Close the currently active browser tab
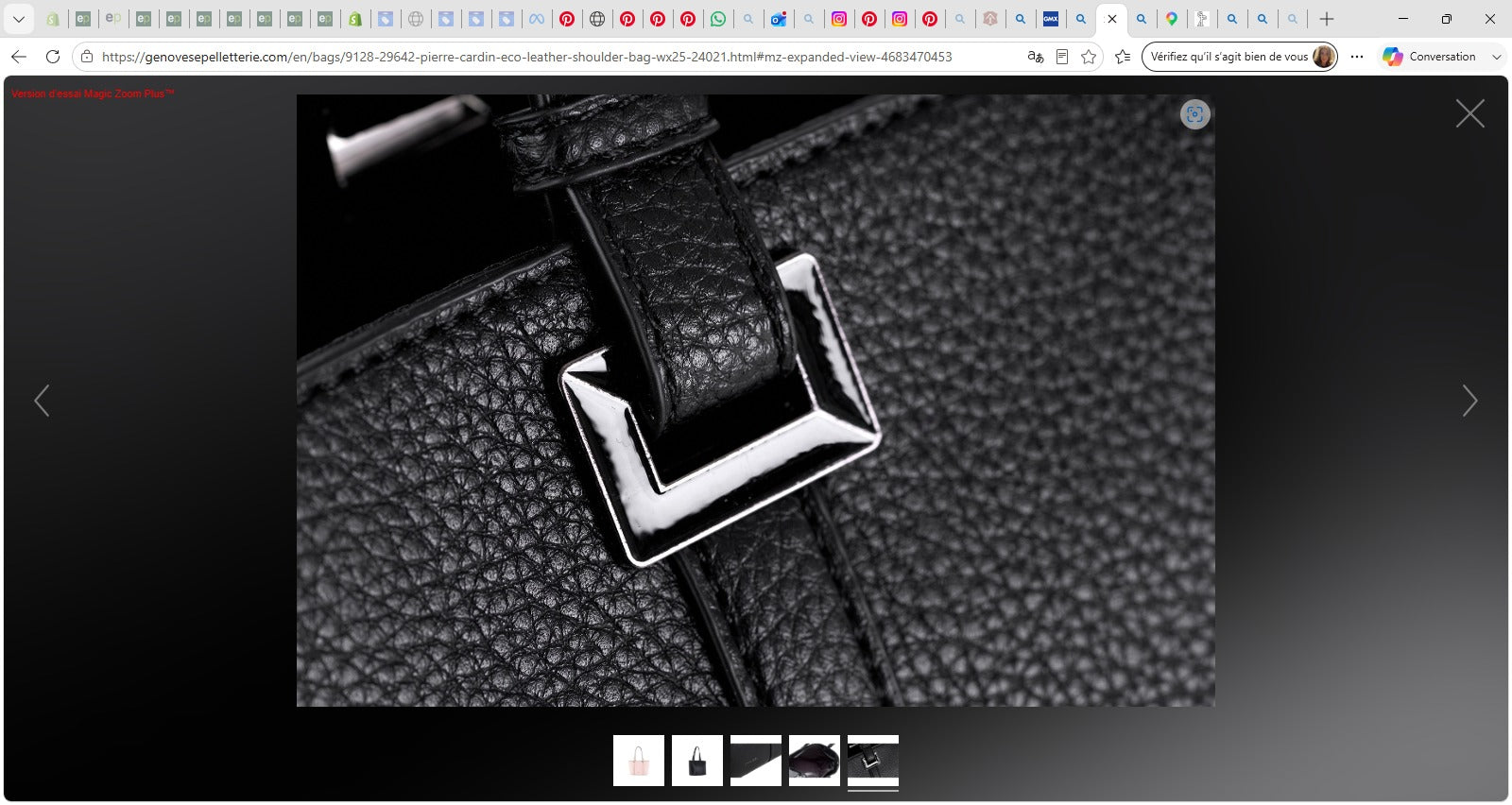 tap(1112, 19)
